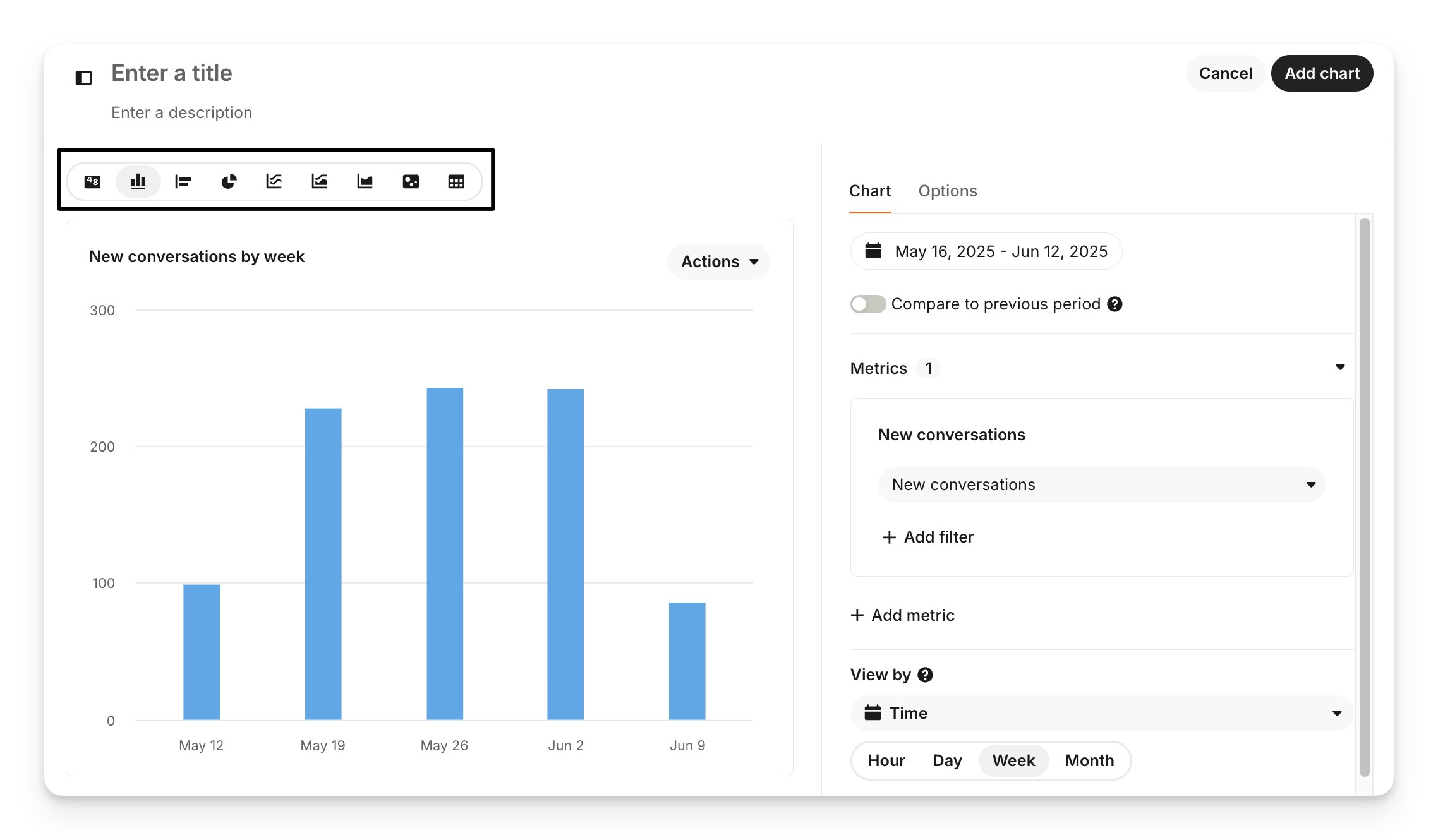
Task: Switch to the Options tab
Action: (x=947, y=191)
